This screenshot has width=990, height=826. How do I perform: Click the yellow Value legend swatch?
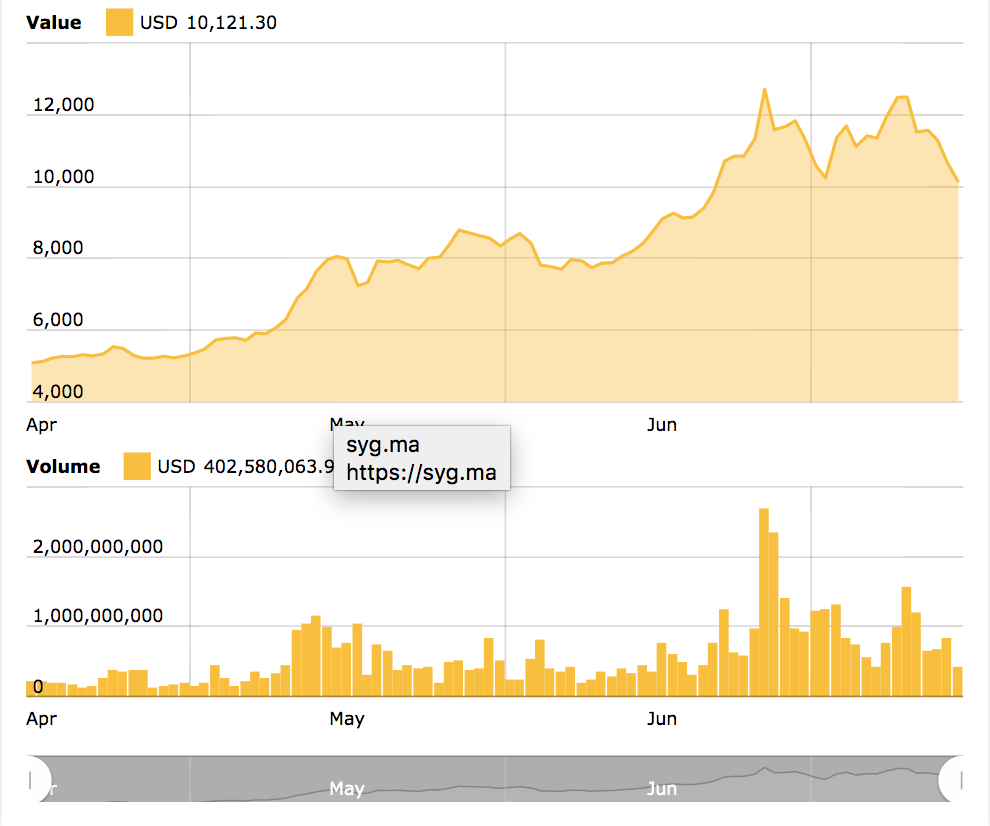[x=120, y=21]
